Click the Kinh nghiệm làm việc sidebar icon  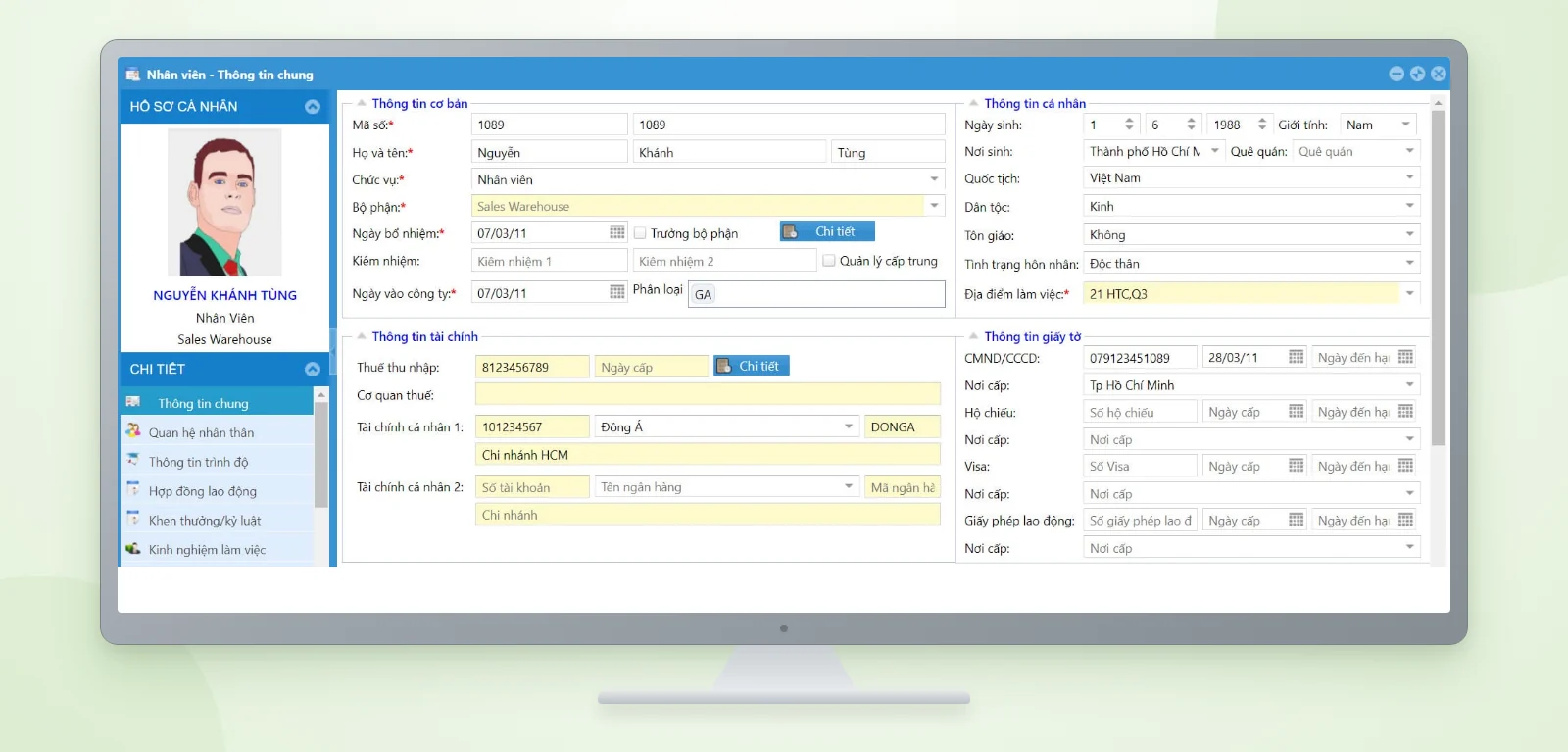click(133, 549)
